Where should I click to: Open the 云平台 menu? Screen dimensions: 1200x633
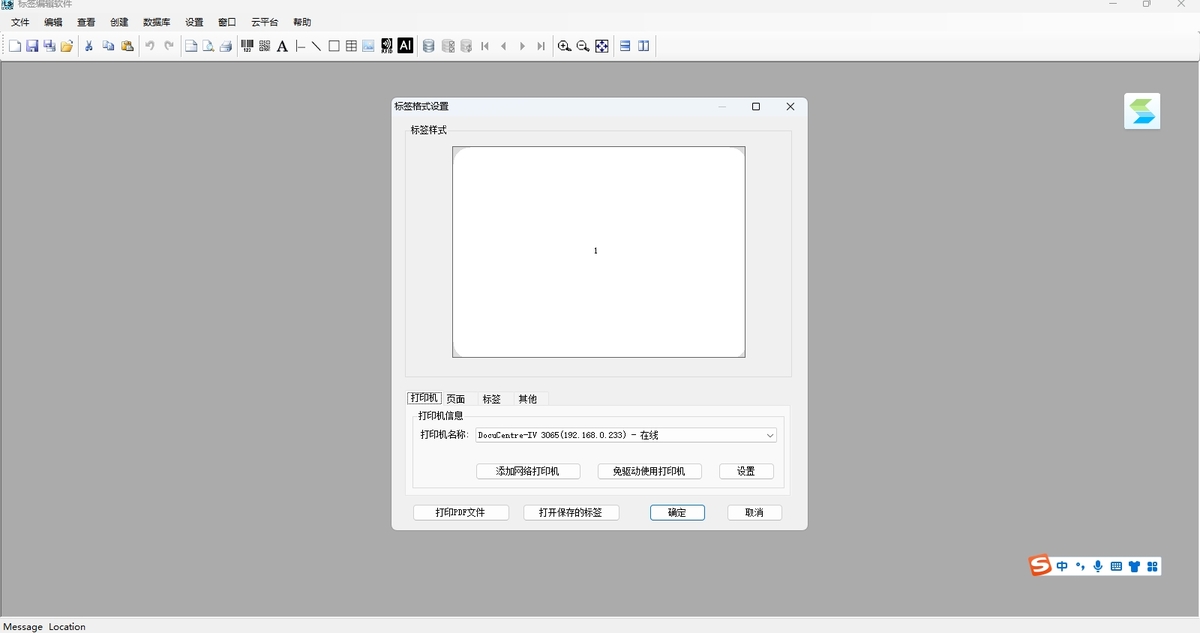pyautogui.click(x=263, y=21)
